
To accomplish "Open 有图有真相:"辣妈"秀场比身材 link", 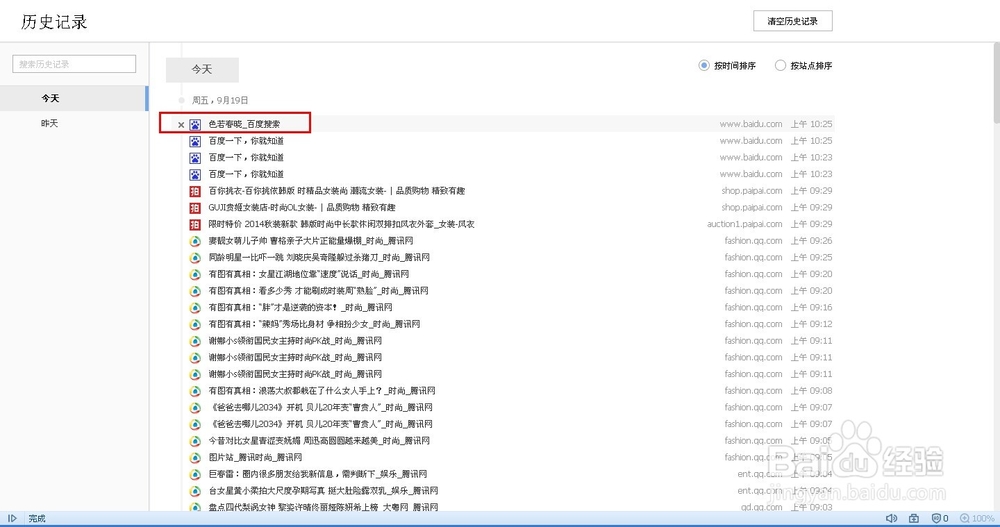I will click(314, 324).
